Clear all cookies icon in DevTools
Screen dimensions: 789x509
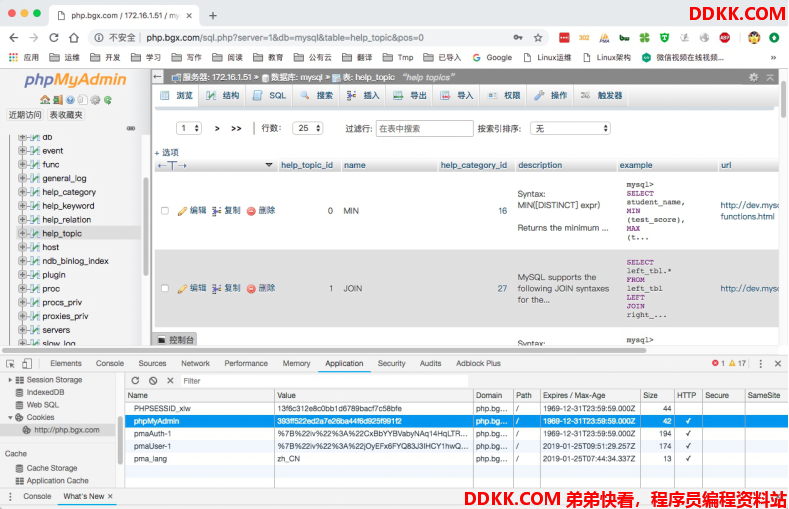(153, 381)
